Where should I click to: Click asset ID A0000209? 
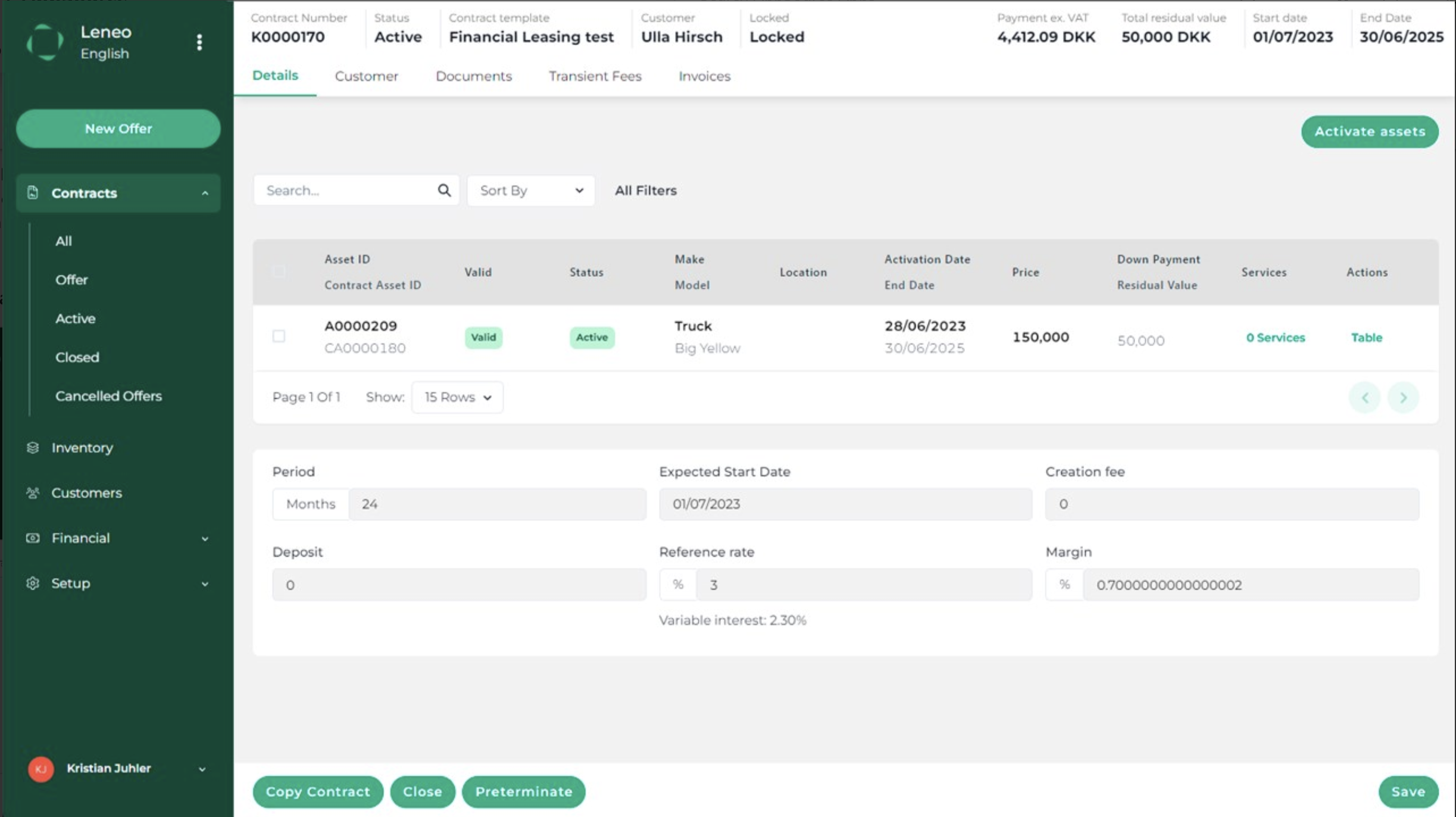tap(361, 326)
